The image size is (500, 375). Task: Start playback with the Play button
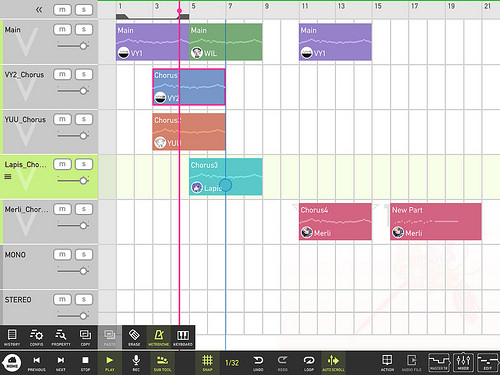tap(110, 363)
